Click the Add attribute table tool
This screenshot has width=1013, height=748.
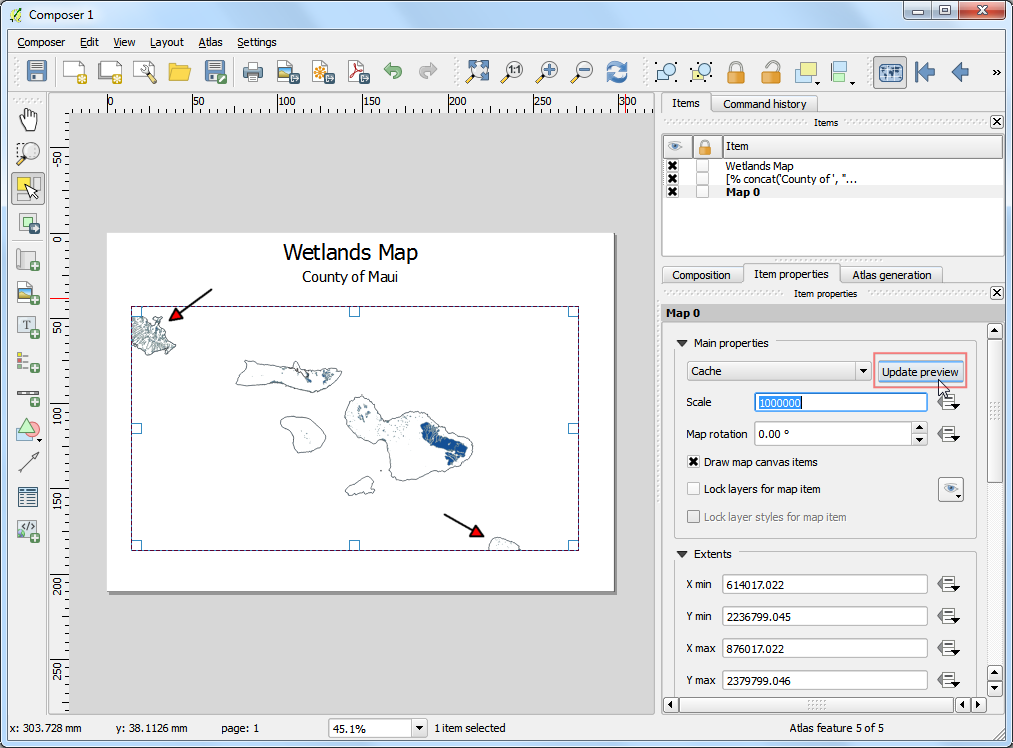[x=28, y=497]
